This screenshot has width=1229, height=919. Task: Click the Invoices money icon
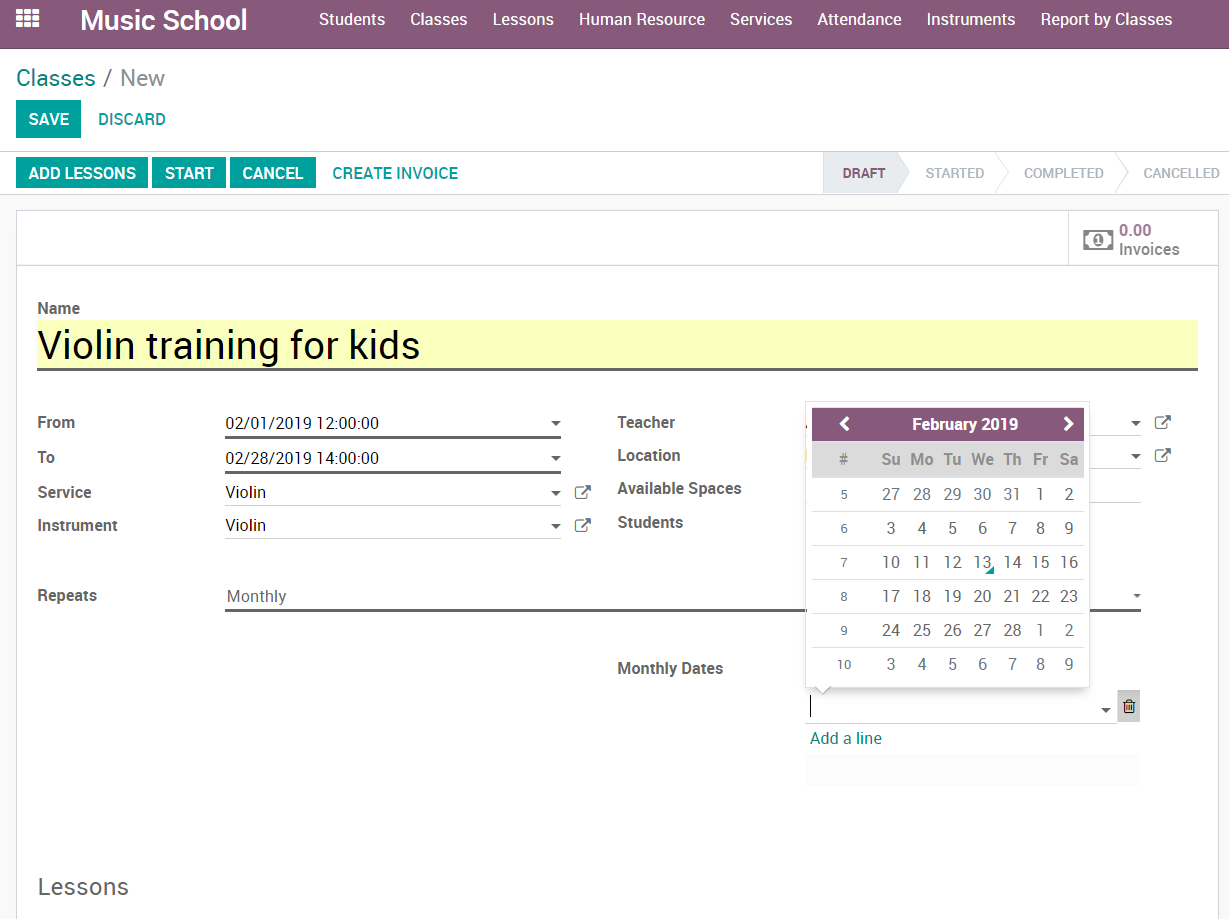coord(1097,240)
